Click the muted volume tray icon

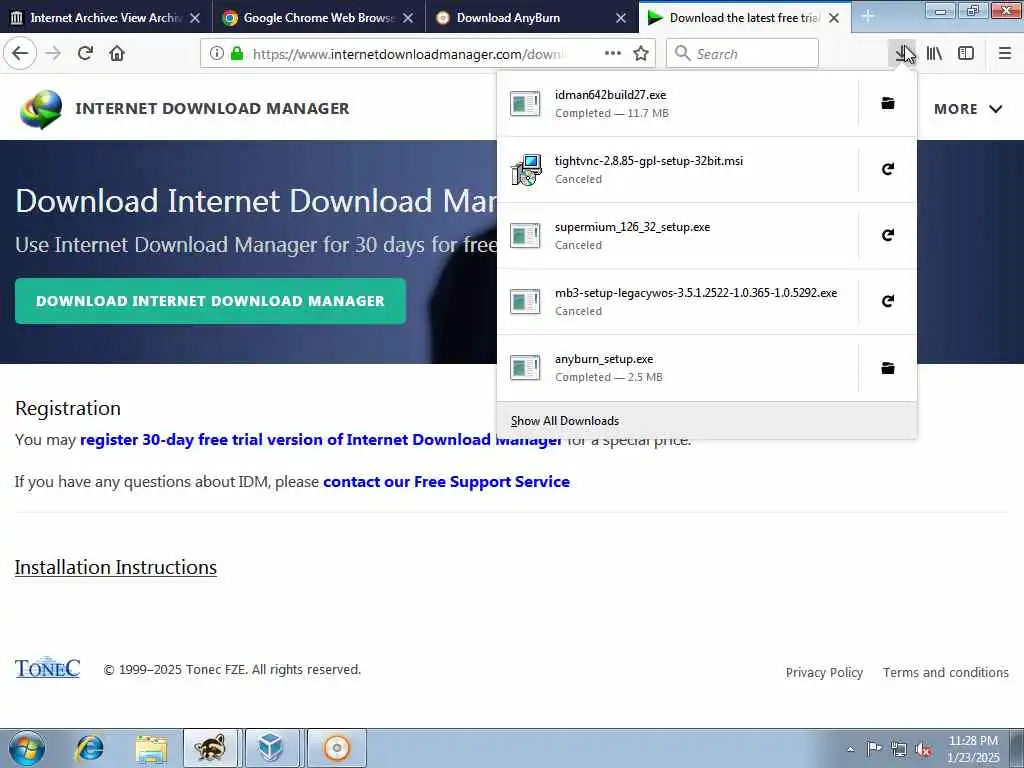pos(923,750)
